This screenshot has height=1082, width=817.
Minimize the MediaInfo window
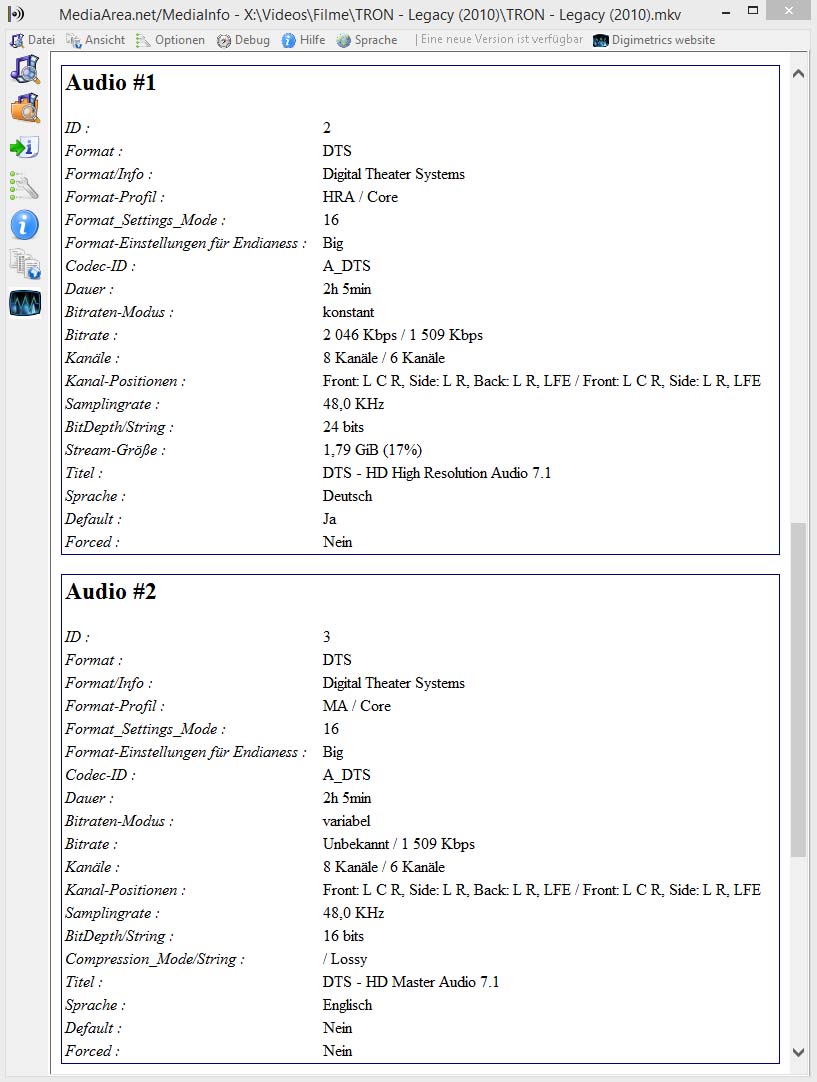tap(726, 12)
